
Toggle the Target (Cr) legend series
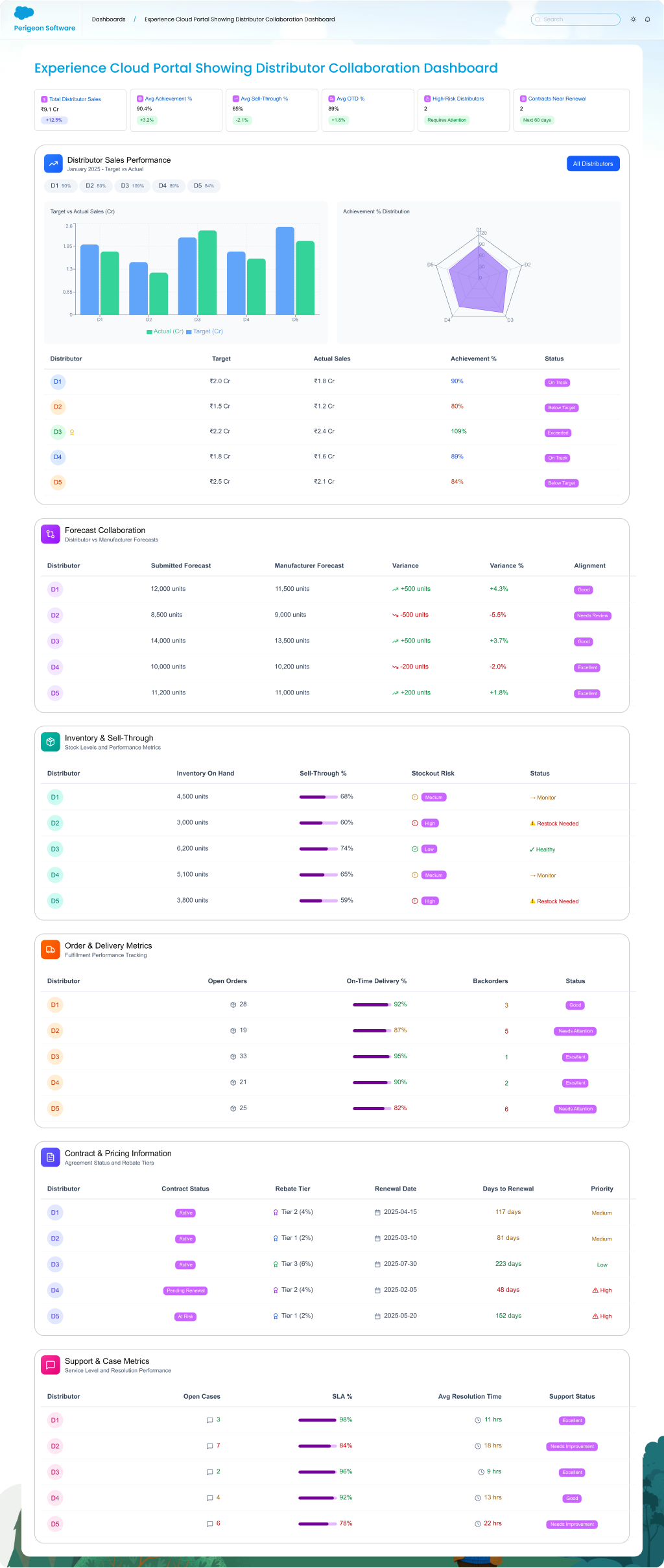204,331
